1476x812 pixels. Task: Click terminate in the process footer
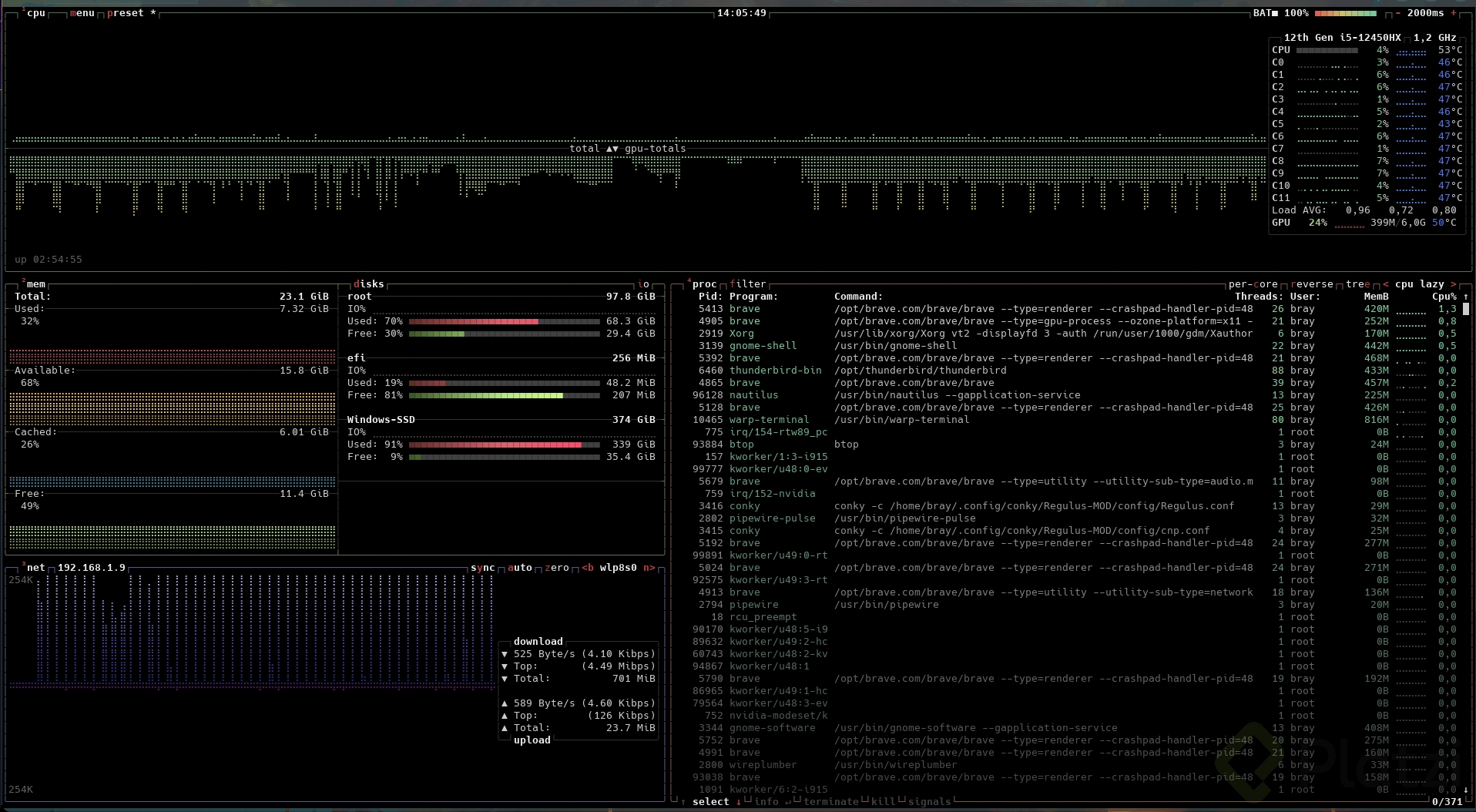point(830,802)
